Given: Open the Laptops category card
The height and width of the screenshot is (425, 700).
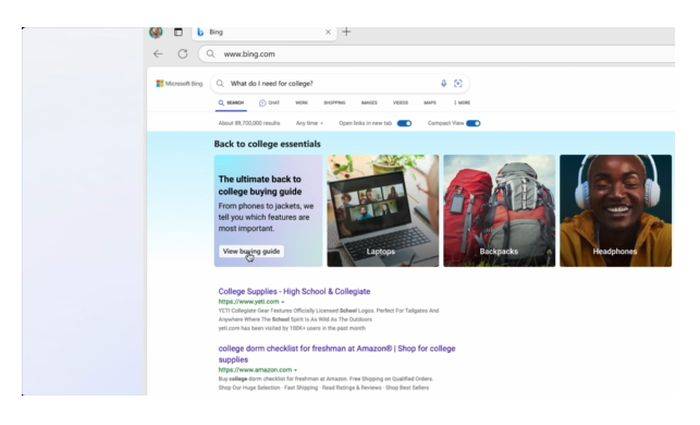Looking at the screenshot, I should tap(383, 211).
